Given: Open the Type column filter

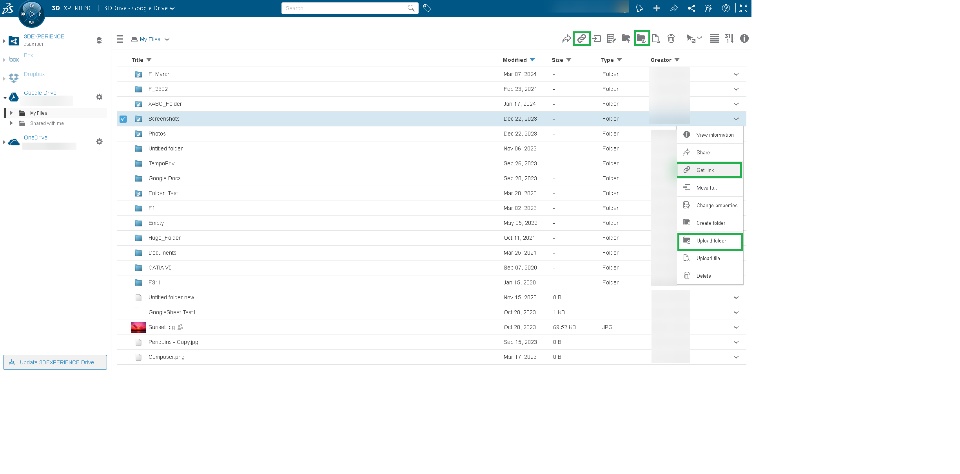Looking at the screenshot, I should point(619,60).
